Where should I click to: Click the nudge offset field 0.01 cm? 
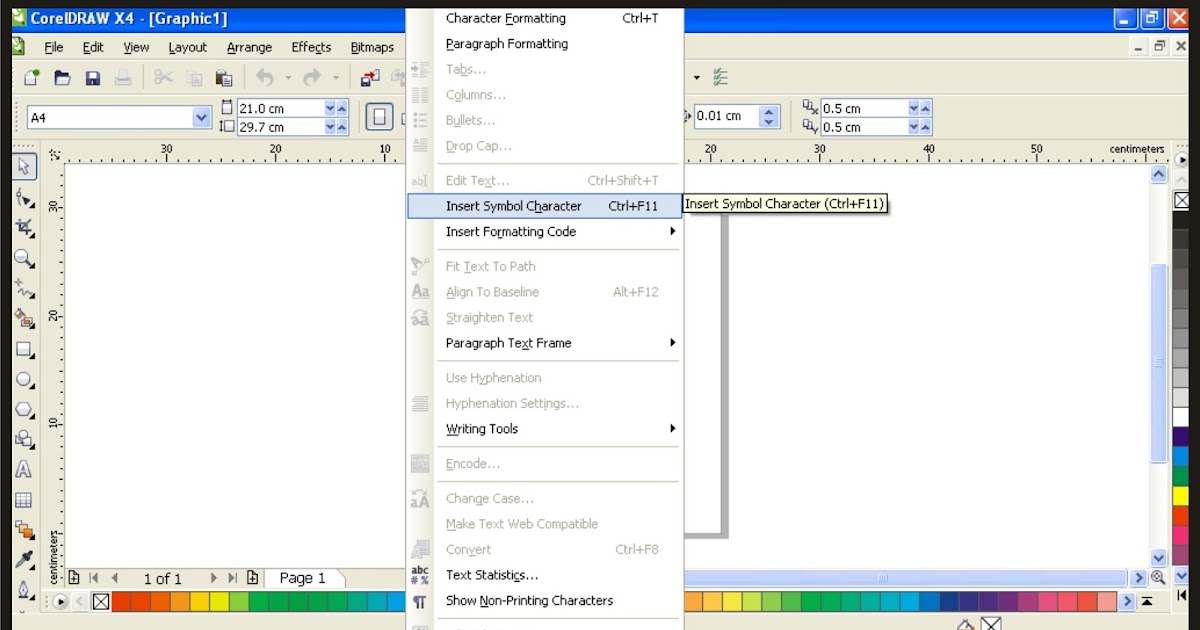(x=726, y=116)
